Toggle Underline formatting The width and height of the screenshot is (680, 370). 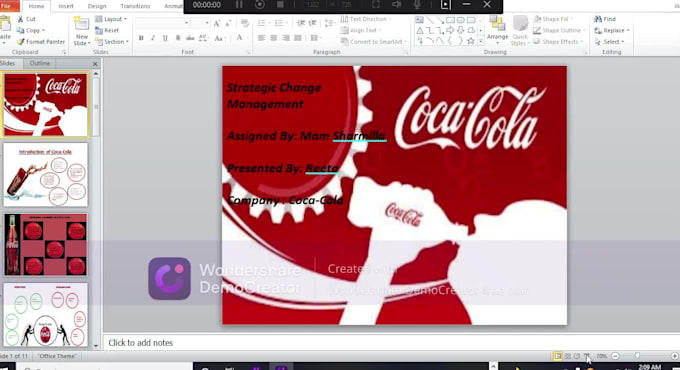pyautogui.click(x=165, y=38)
